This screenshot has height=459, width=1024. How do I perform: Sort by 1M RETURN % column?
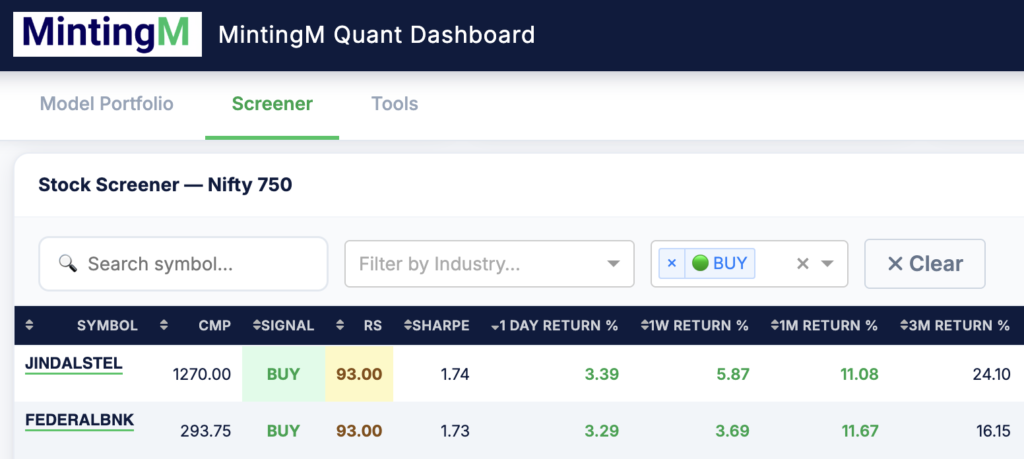(823, 325)
